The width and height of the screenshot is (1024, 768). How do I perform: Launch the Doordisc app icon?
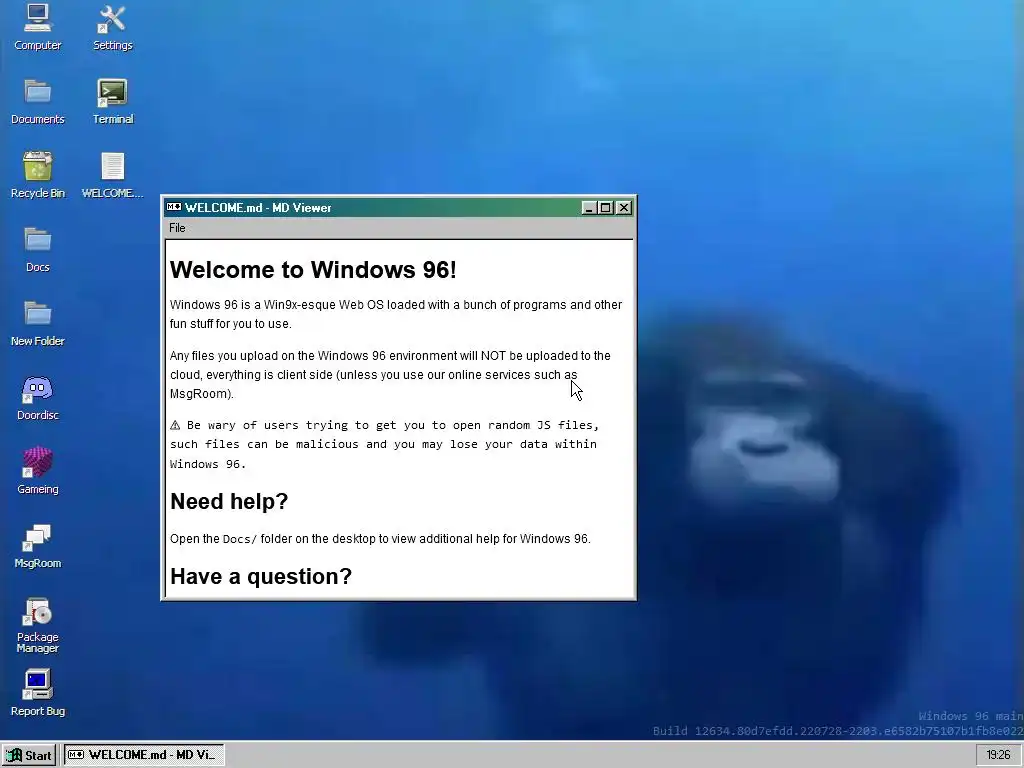coord(37,396)
